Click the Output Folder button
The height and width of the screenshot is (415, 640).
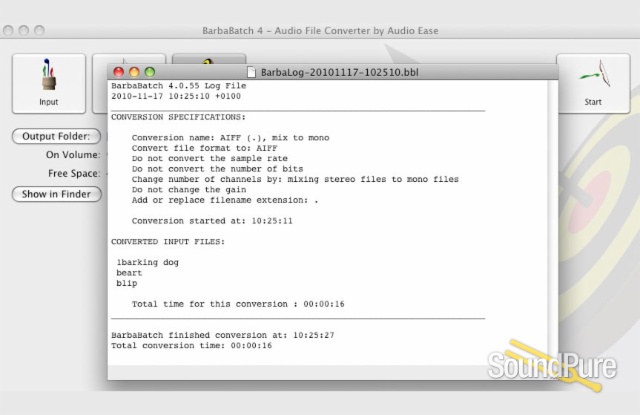pyautogui.click(x=56, y=136)
